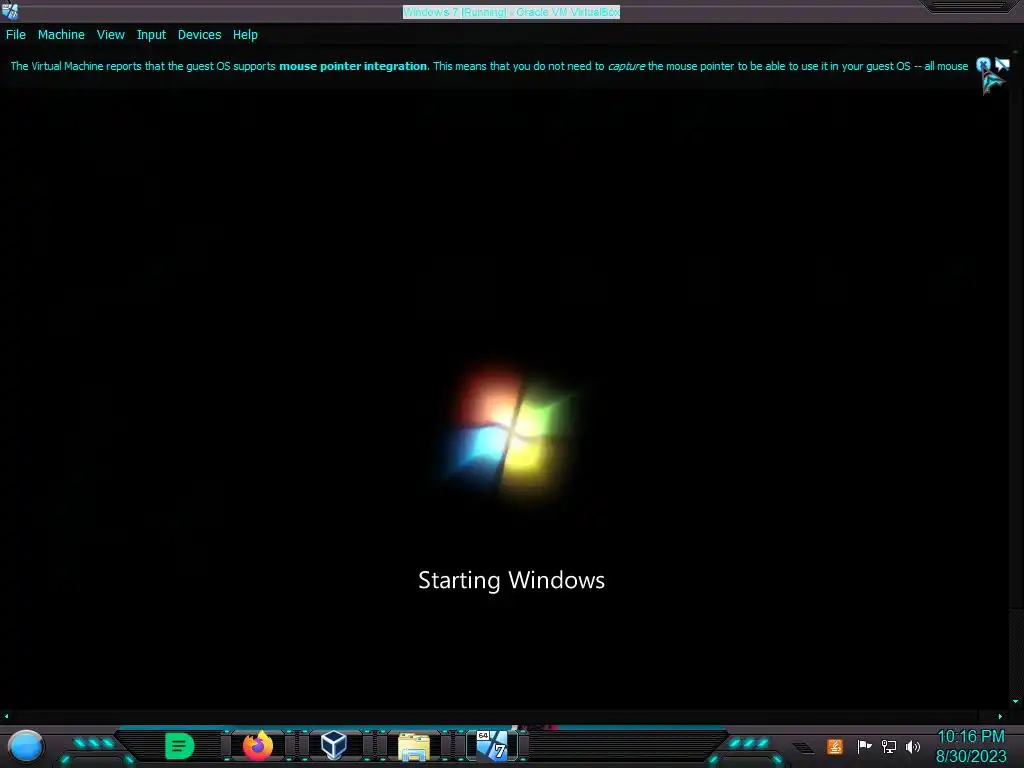Open File Explorer from taskbar
Image resolution: width=1024 pixels, height=768 pixels.
click(413, 746)
